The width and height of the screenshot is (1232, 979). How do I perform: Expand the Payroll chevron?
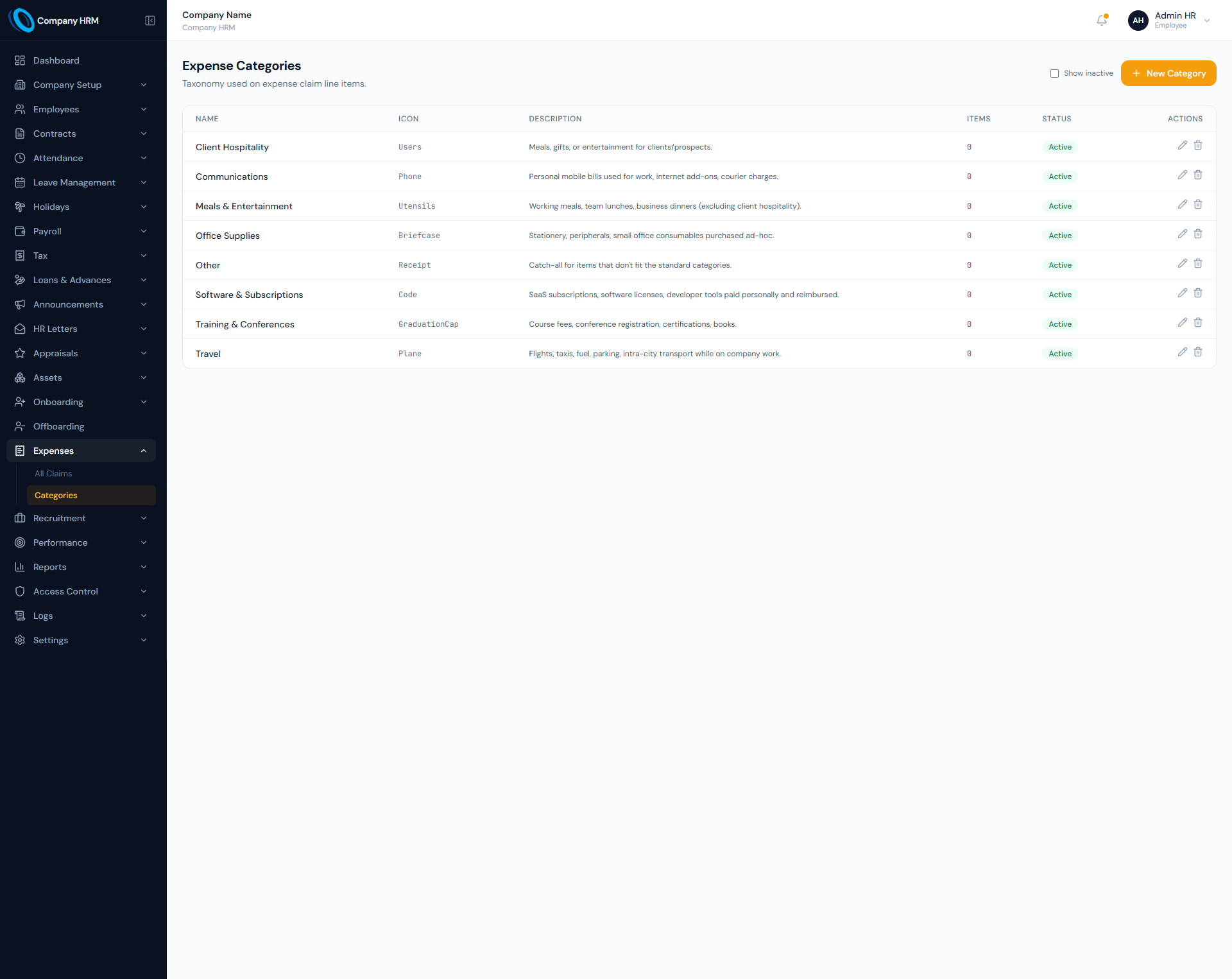(144, 231)
